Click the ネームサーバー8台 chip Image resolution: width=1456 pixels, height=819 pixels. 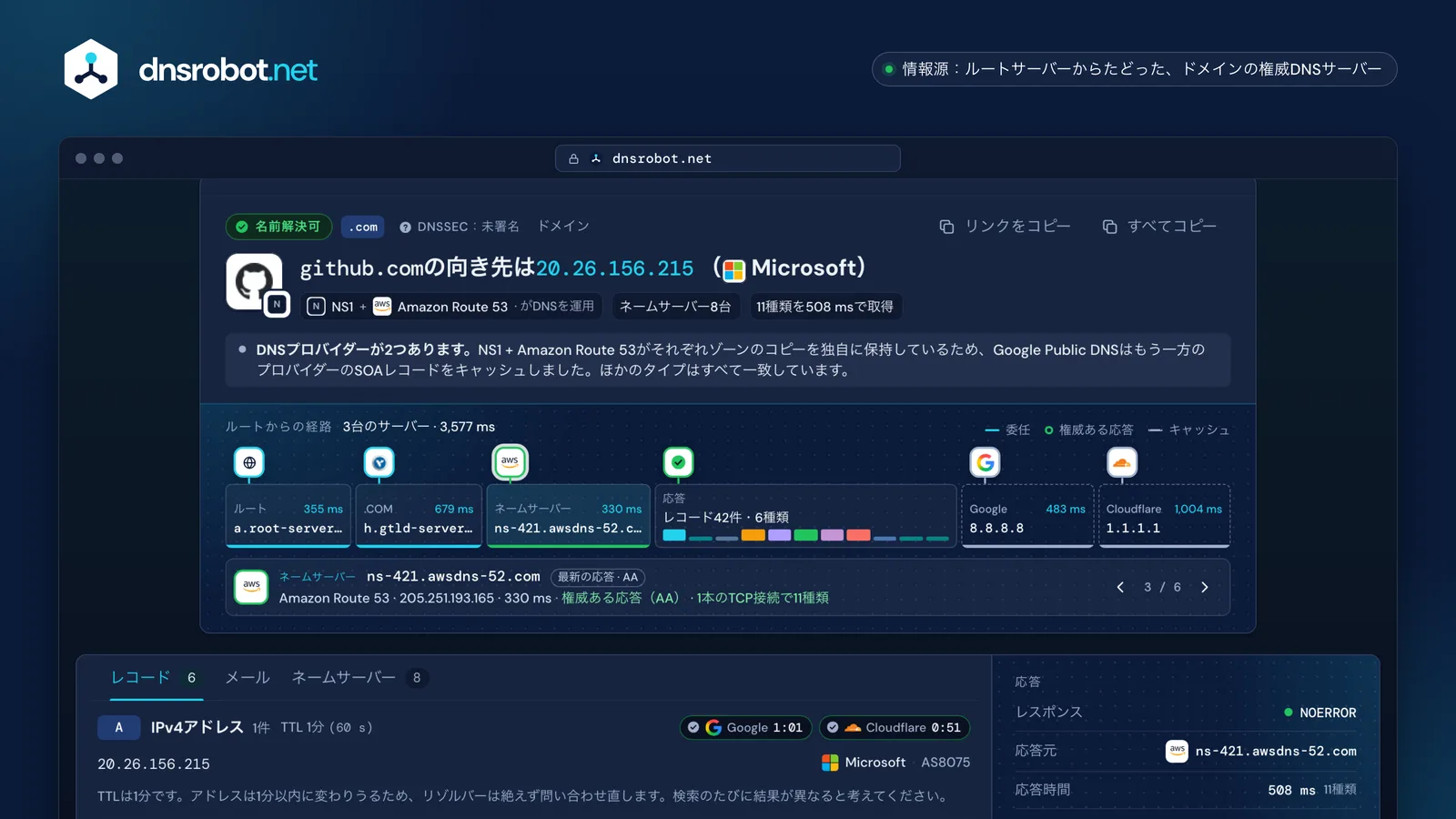(x=675, y=307)
